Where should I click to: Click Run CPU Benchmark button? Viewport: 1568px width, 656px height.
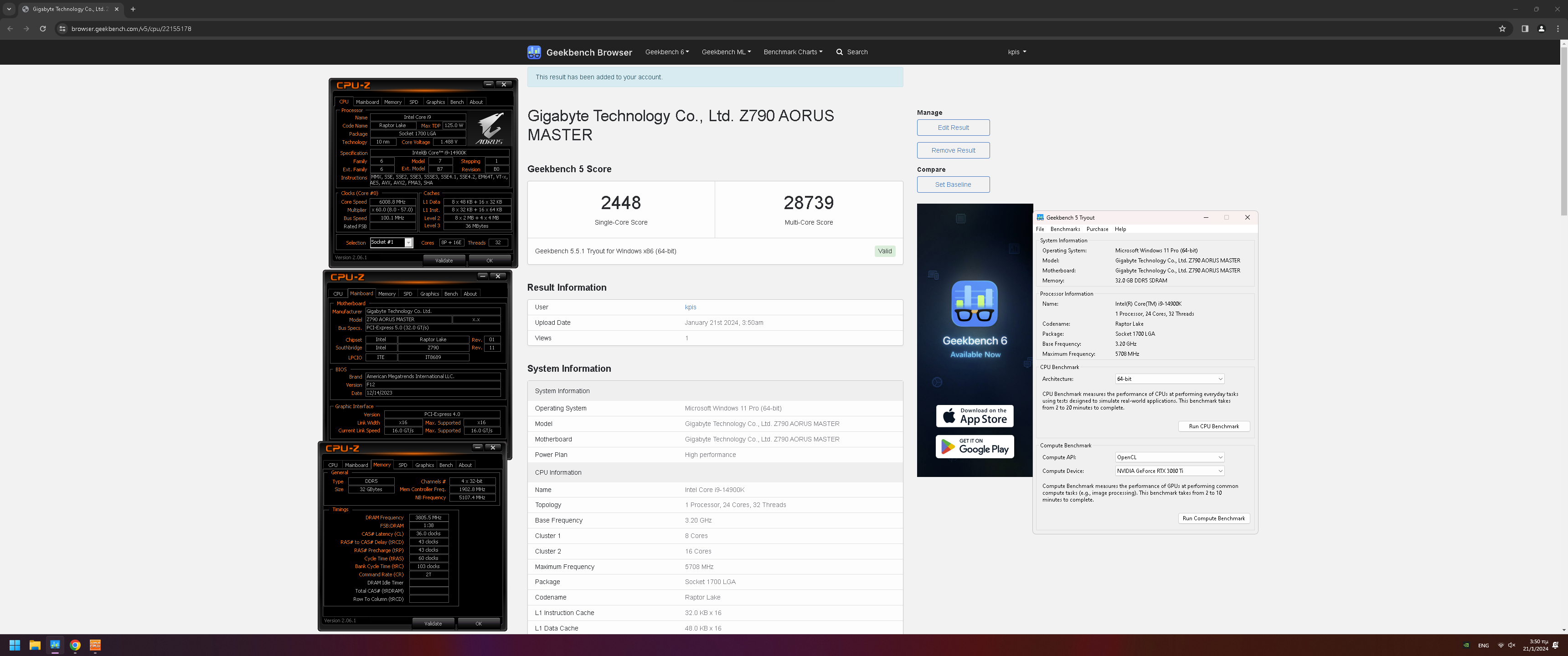(x=1214, y=426)
